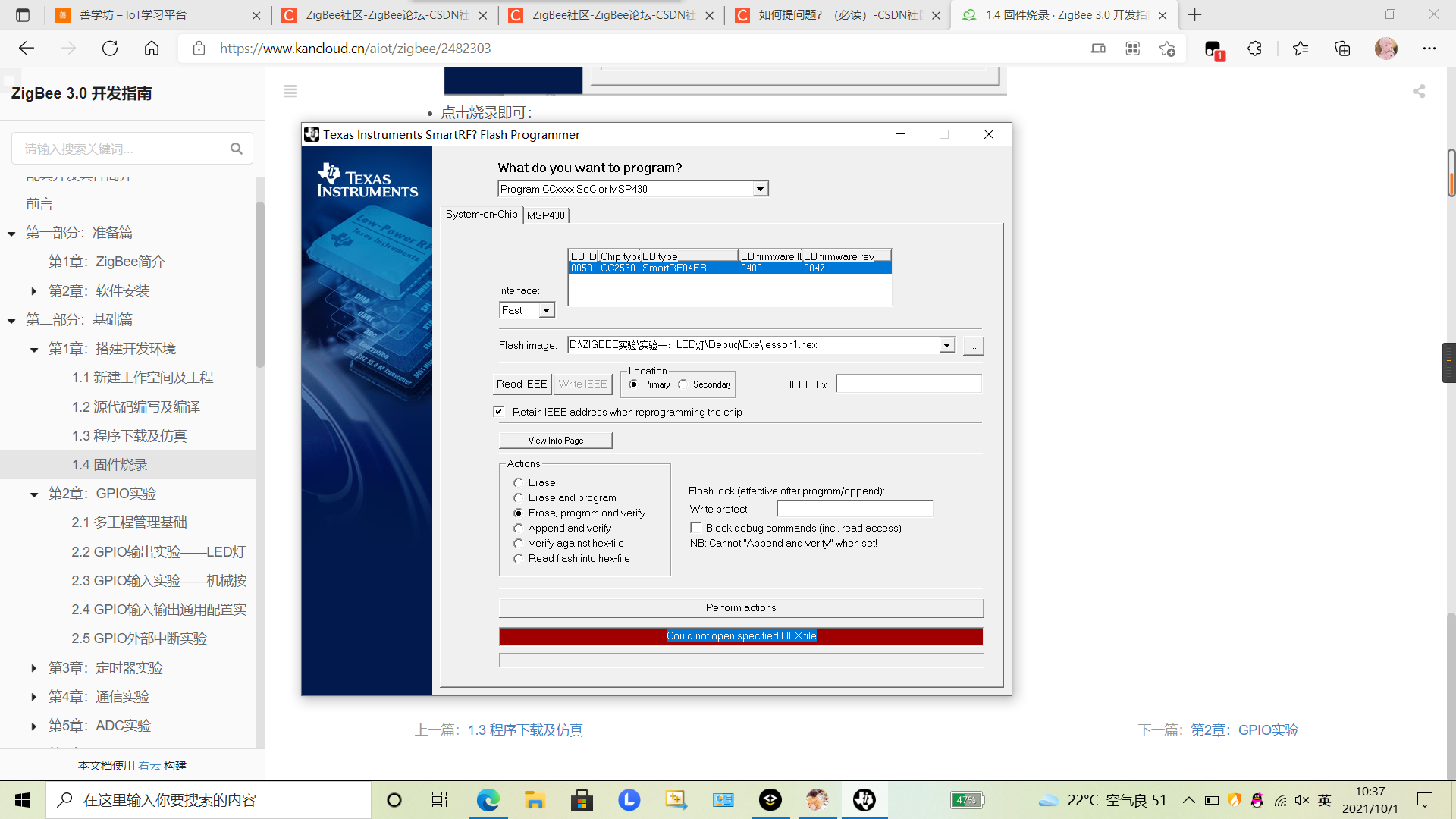
Task: Toggle the sidebar hamburger menu icon
Action: click(290, 91)
